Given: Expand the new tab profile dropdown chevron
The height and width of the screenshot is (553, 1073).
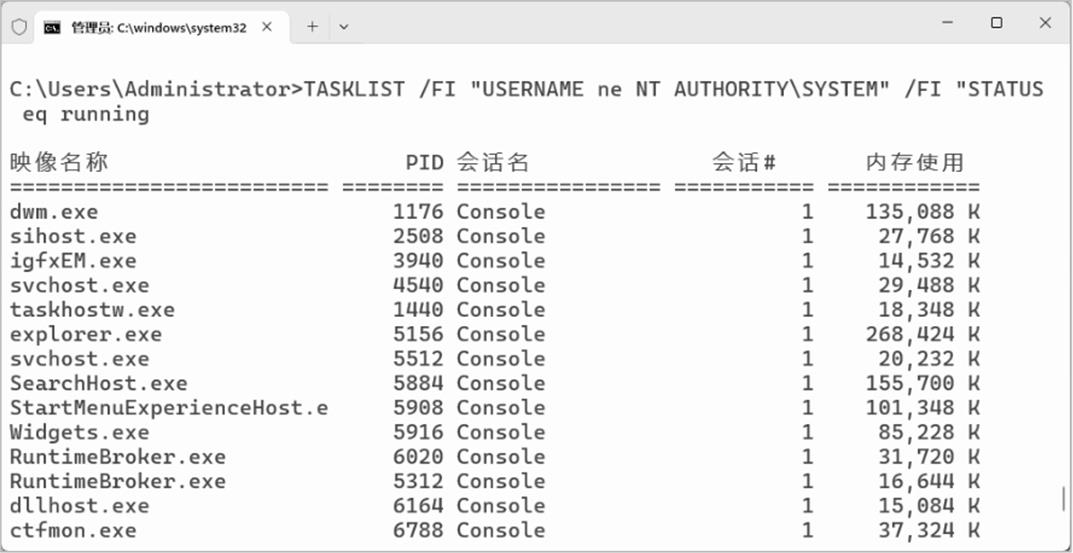Looking at the screenshot, I should 344,27.
